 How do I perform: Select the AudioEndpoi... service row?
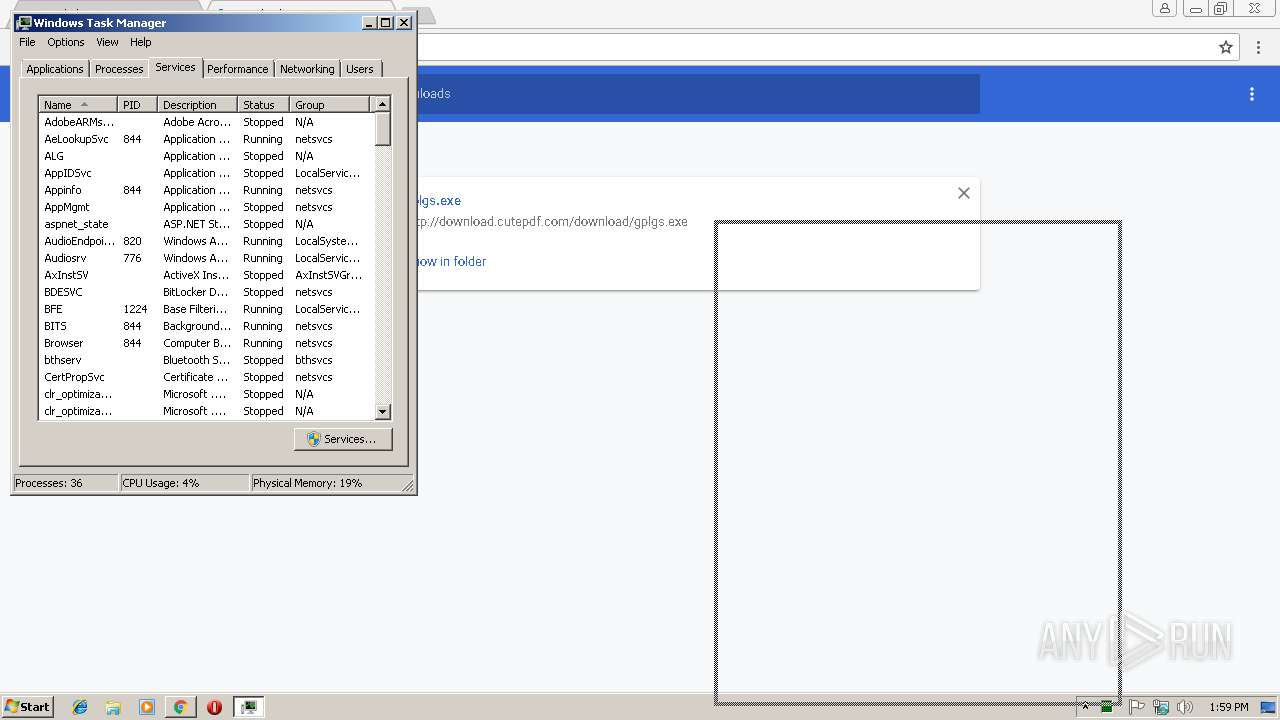pyautogui.click(x=206, y=241)
